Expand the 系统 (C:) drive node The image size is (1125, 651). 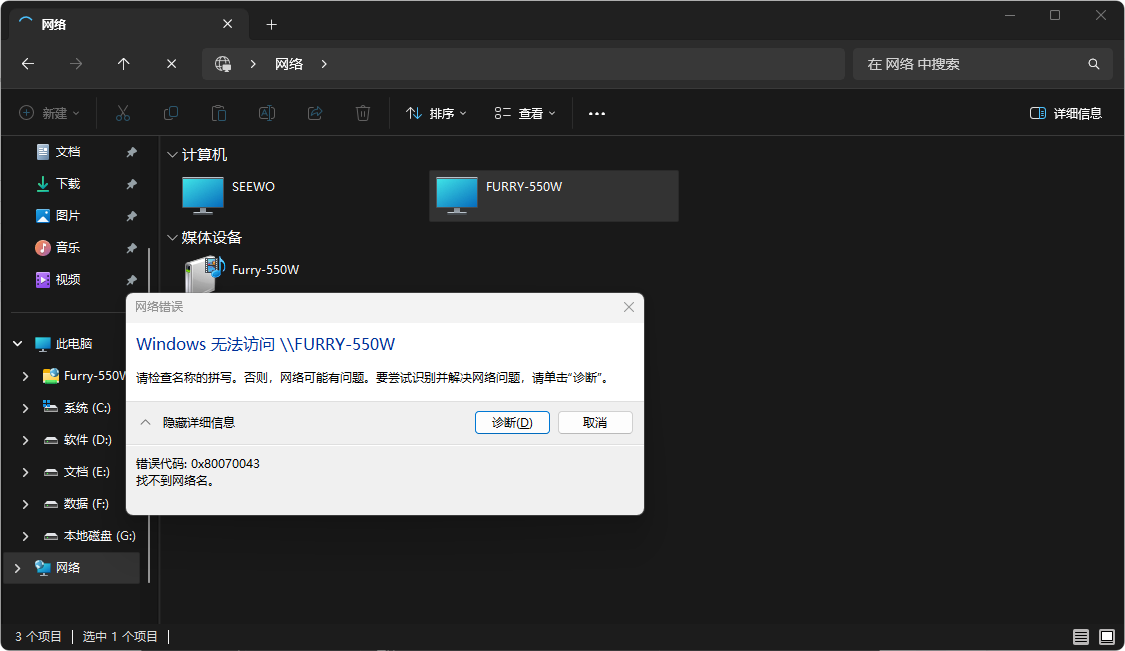pyautogui.click(x=26, y=408)
